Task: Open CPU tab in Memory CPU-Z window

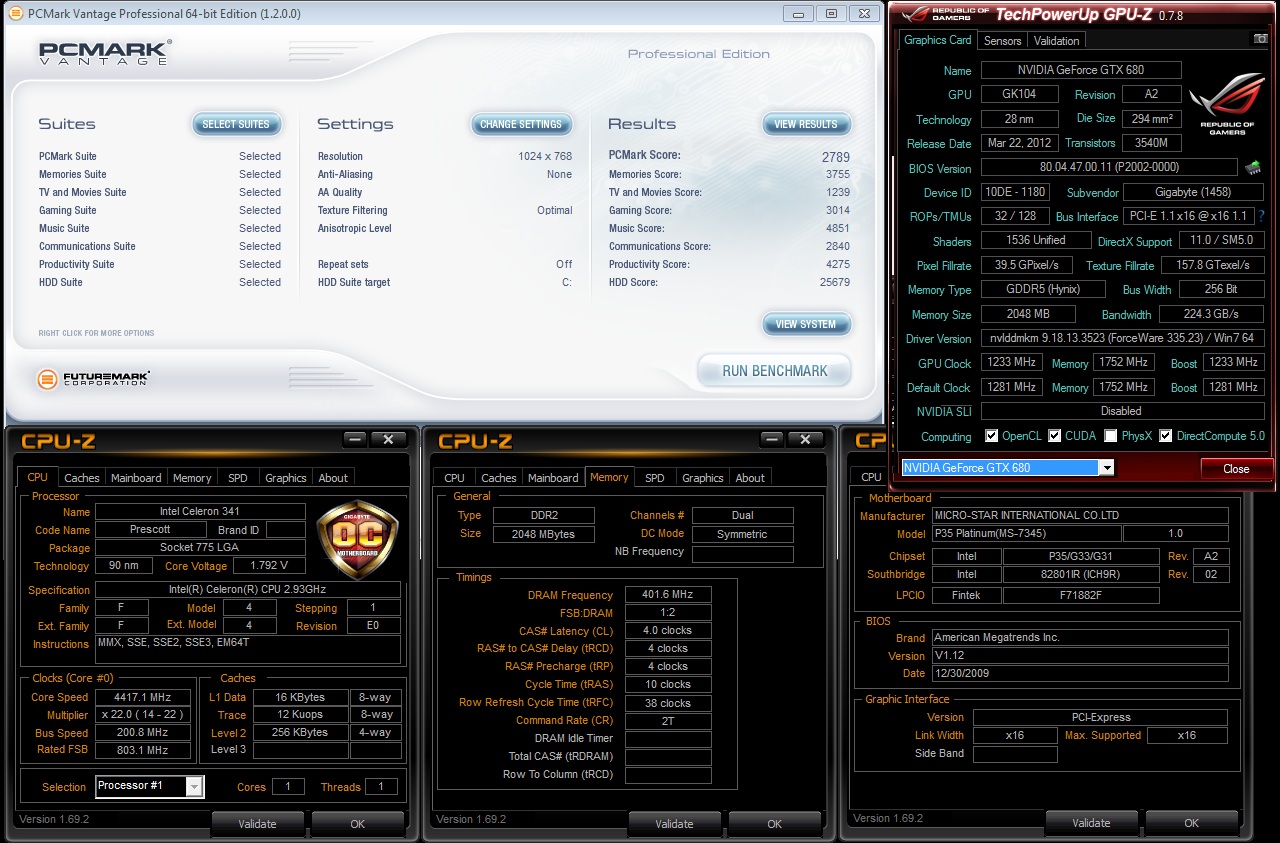Action: pyautogui.click(x=454, y=478)
